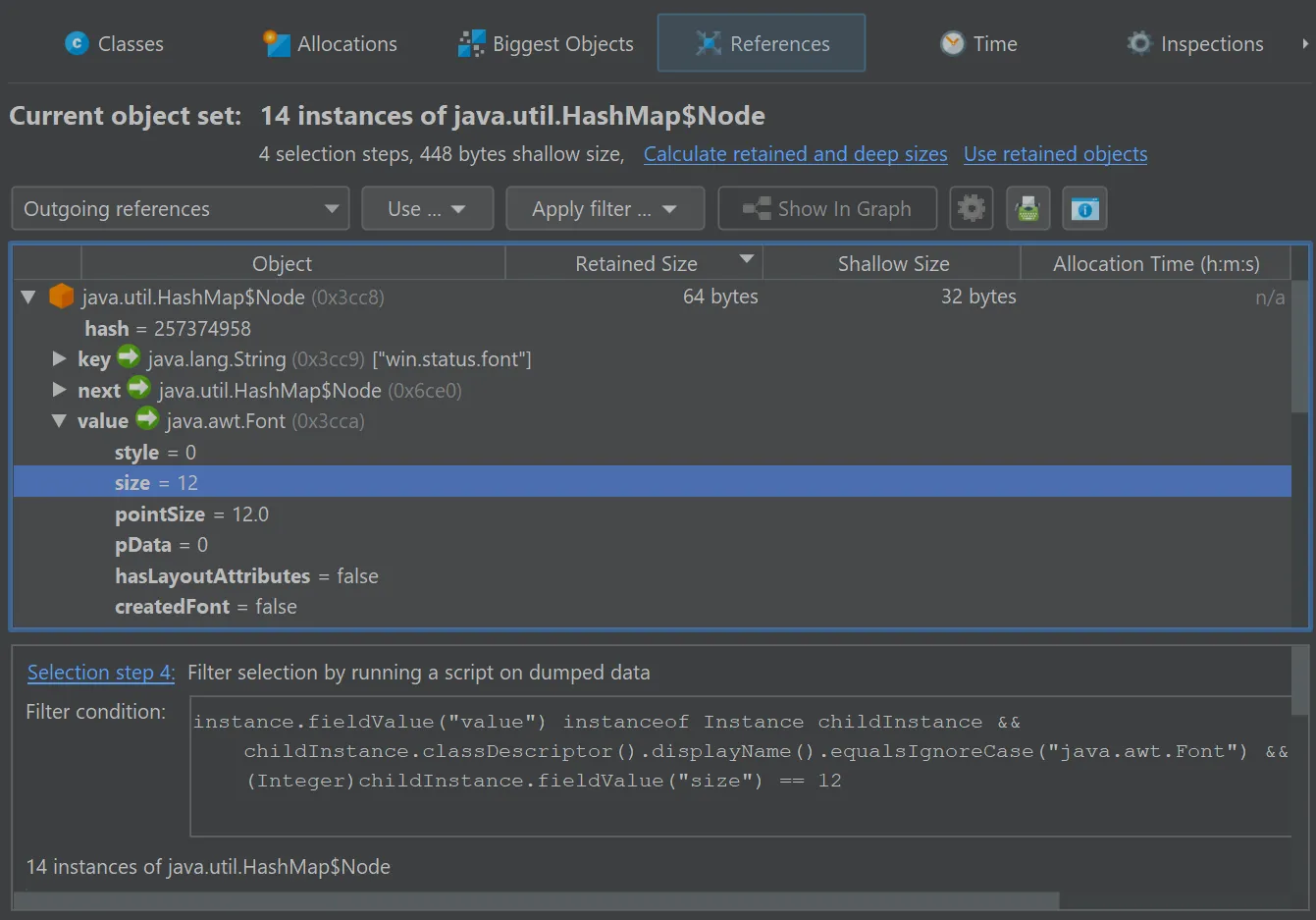1316x920 pixels.
Task: Switch to the Time tab
Action: 978,44
